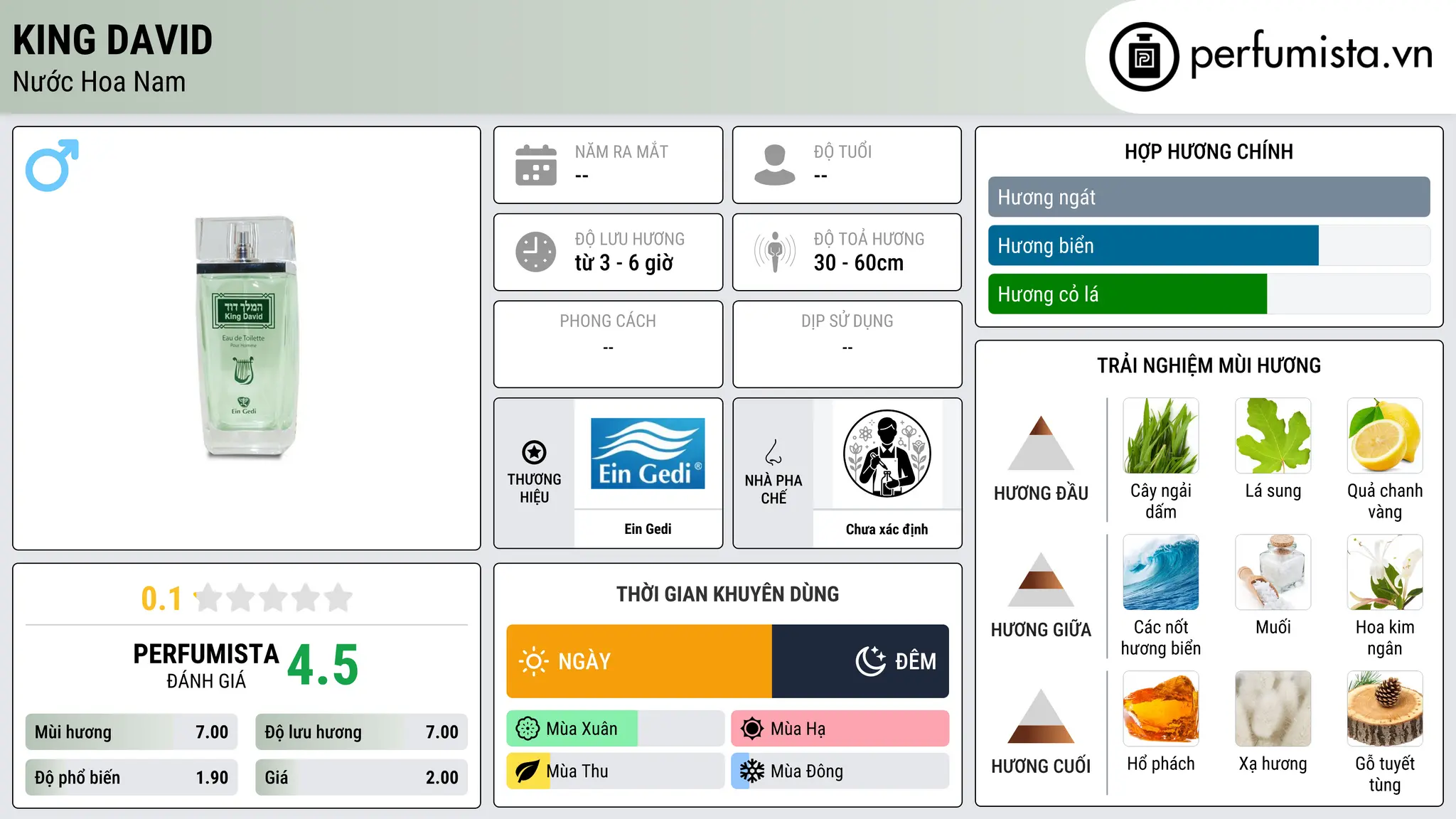Click the Mùi hương 7.00 score cell

coord(132,732)
